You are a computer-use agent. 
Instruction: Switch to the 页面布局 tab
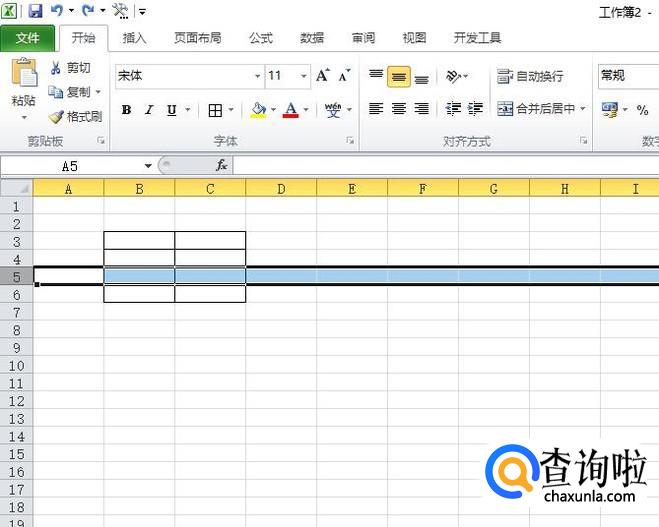198,38
